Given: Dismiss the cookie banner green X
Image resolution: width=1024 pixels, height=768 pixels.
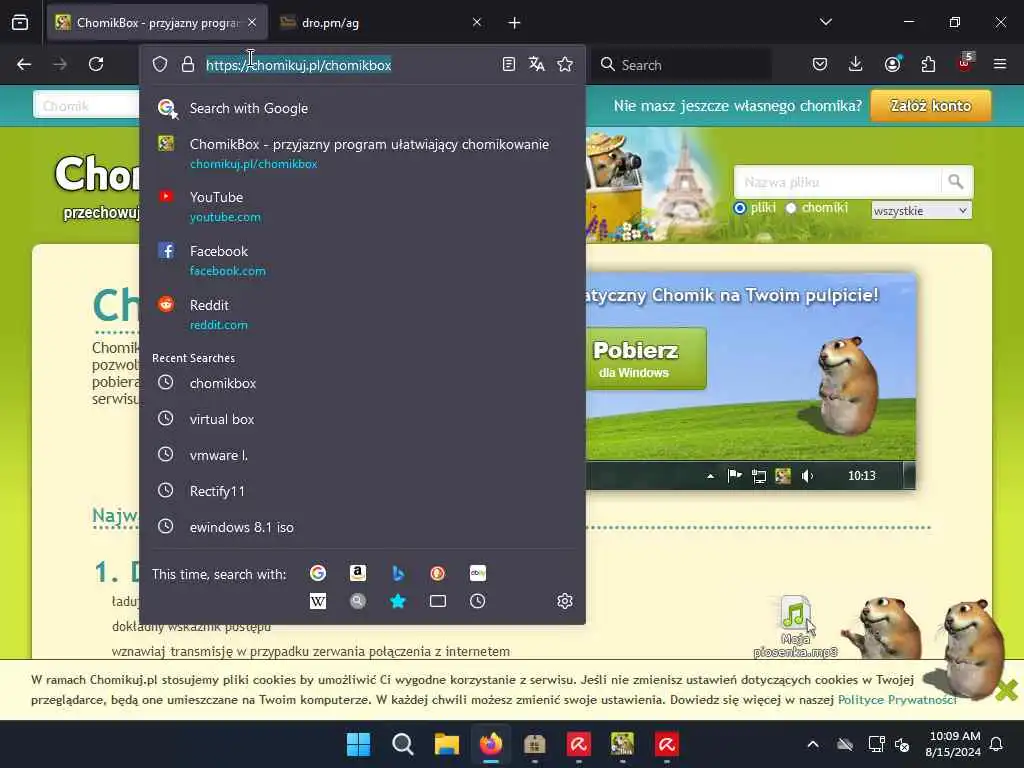Looking at the screenshot, I should (x=1006, y=690).
